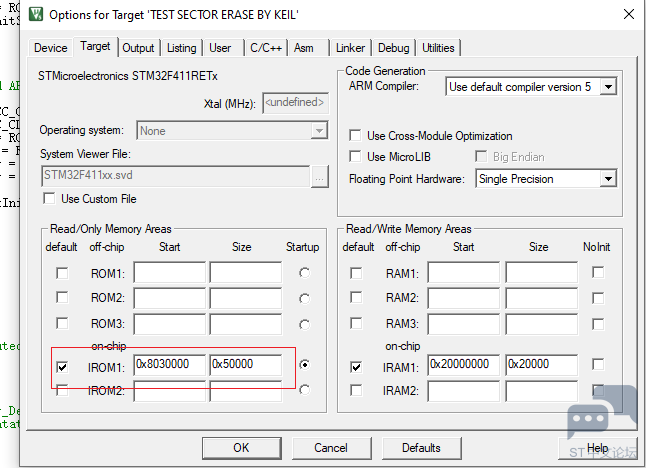Image resolution: width=646 pixels, height=468 pixels.
Task: Click the ROM1 Start field
Action: (x=170, y=272)
